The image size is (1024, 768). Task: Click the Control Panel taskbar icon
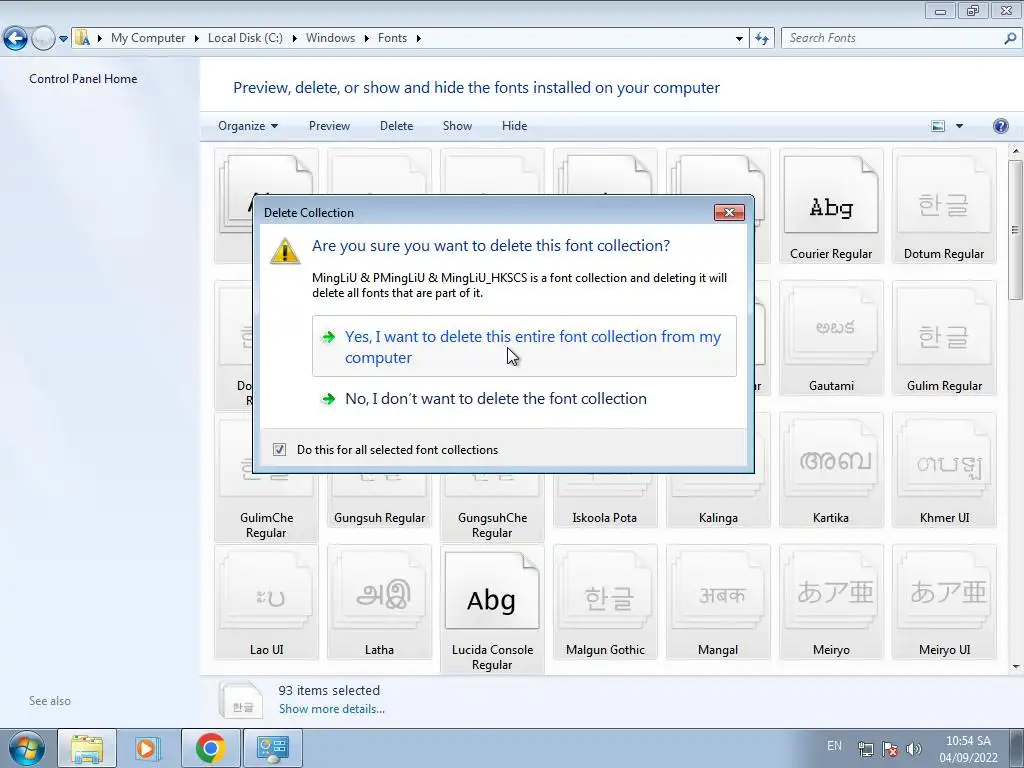(272, 748)
